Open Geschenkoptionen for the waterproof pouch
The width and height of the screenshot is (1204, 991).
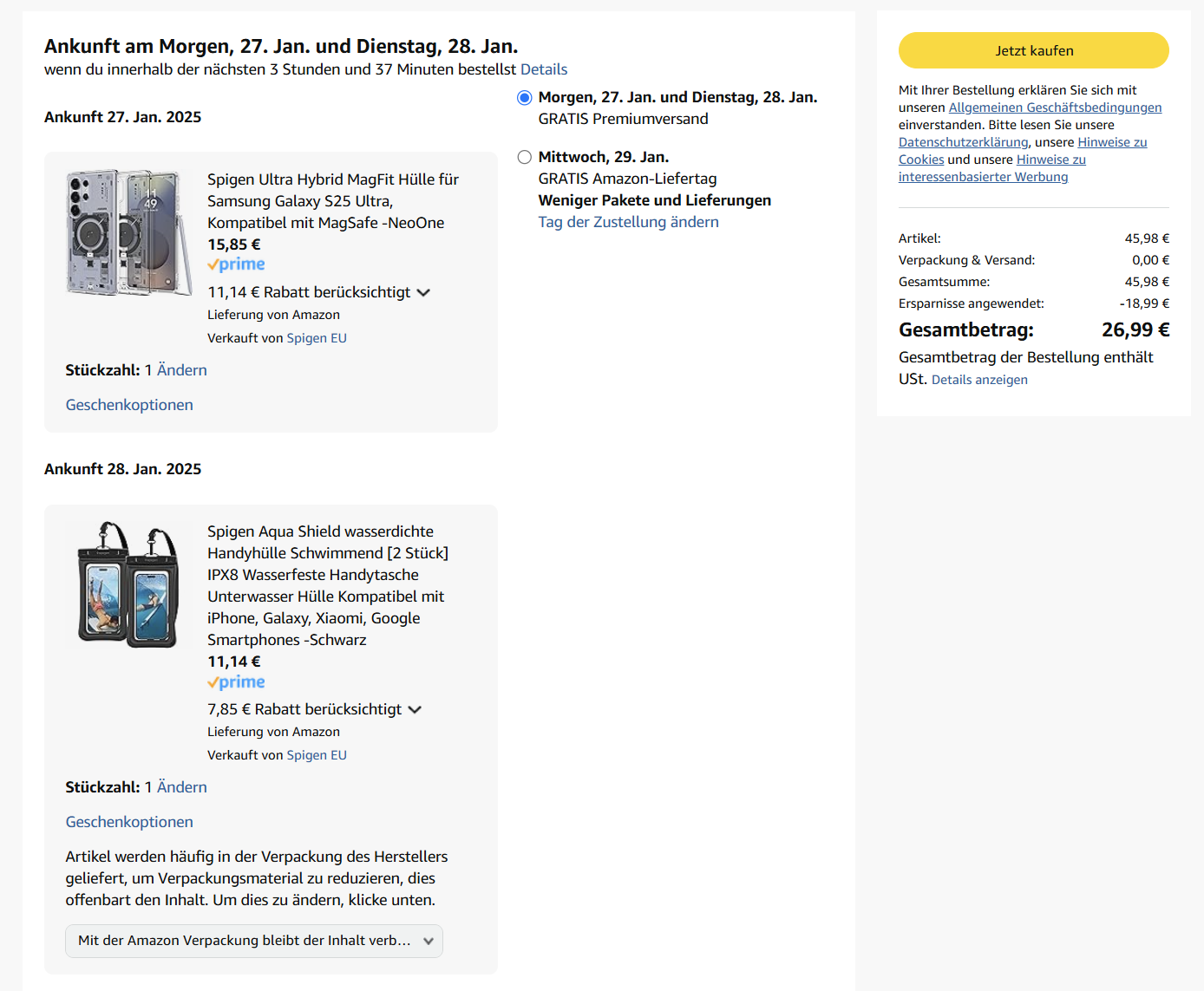(x=129, y=822)
